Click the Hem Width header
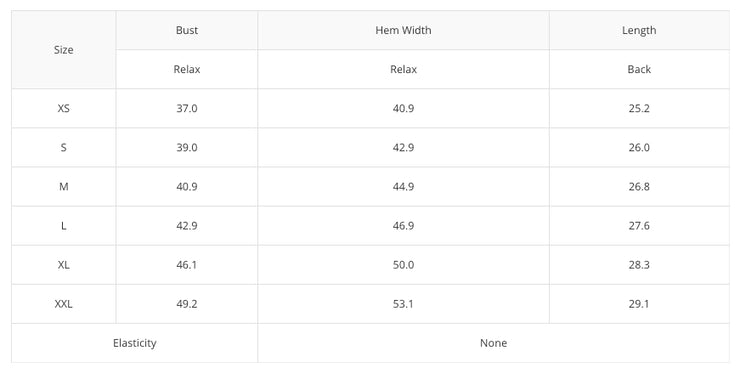 pyautogui.click(x=404, y=30)
